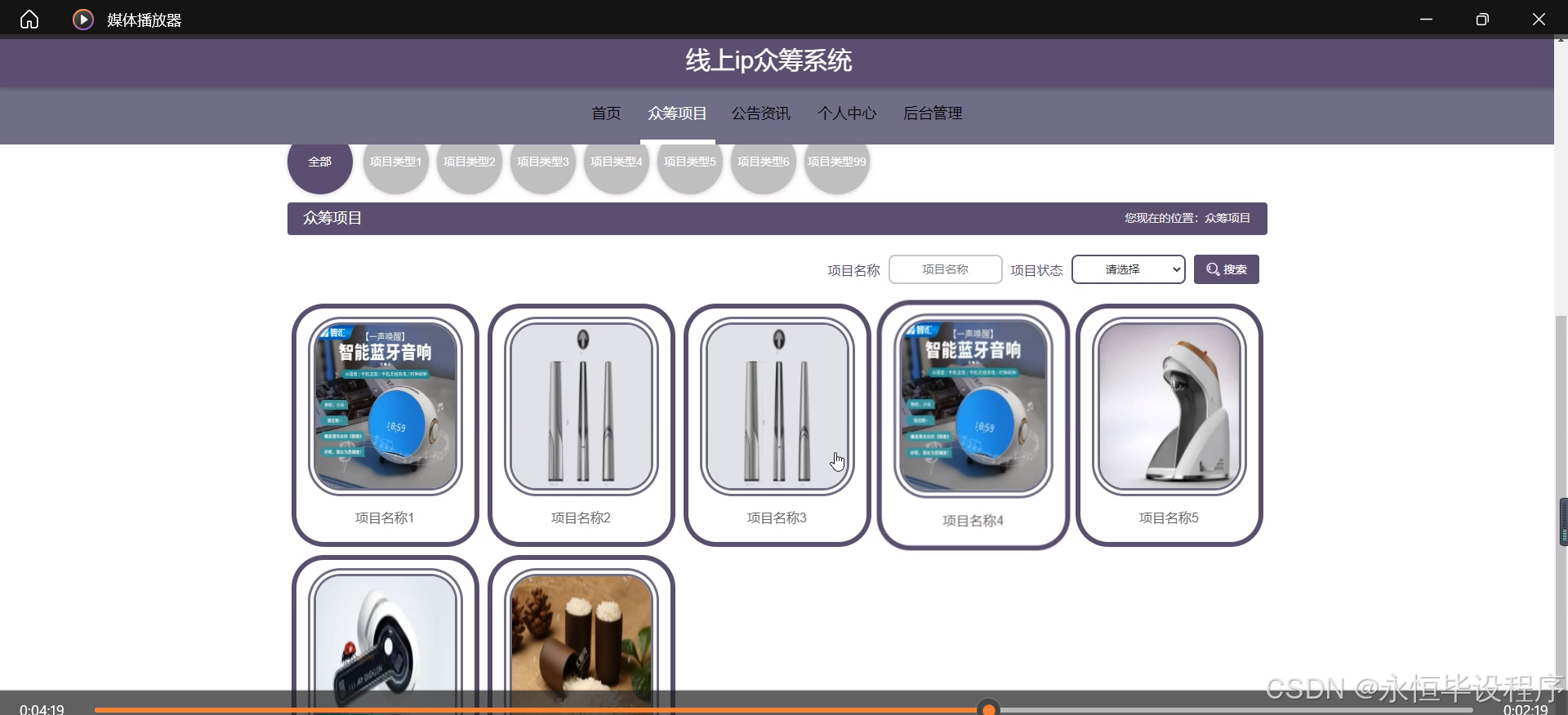
Task: Click the 项目名称5 title text
Action: (x=1169, y=517)
